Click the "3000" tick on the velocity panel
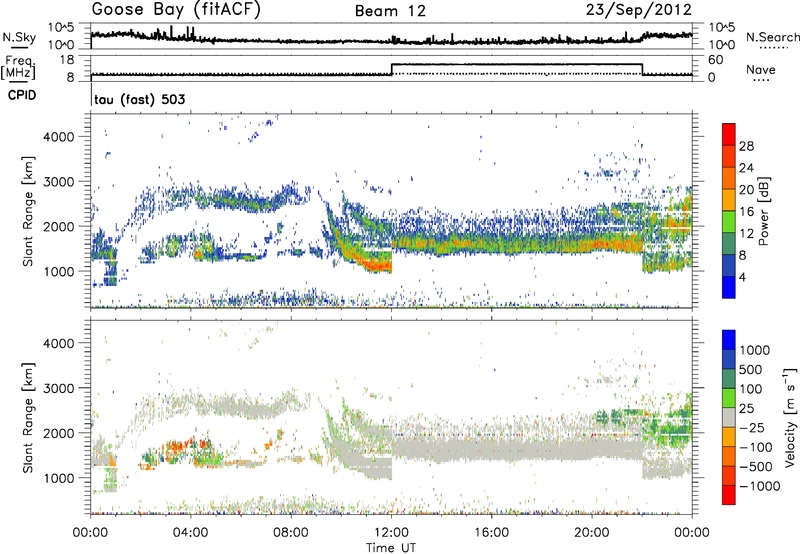The height and width of the screenshot is (554, 800). 59,388
